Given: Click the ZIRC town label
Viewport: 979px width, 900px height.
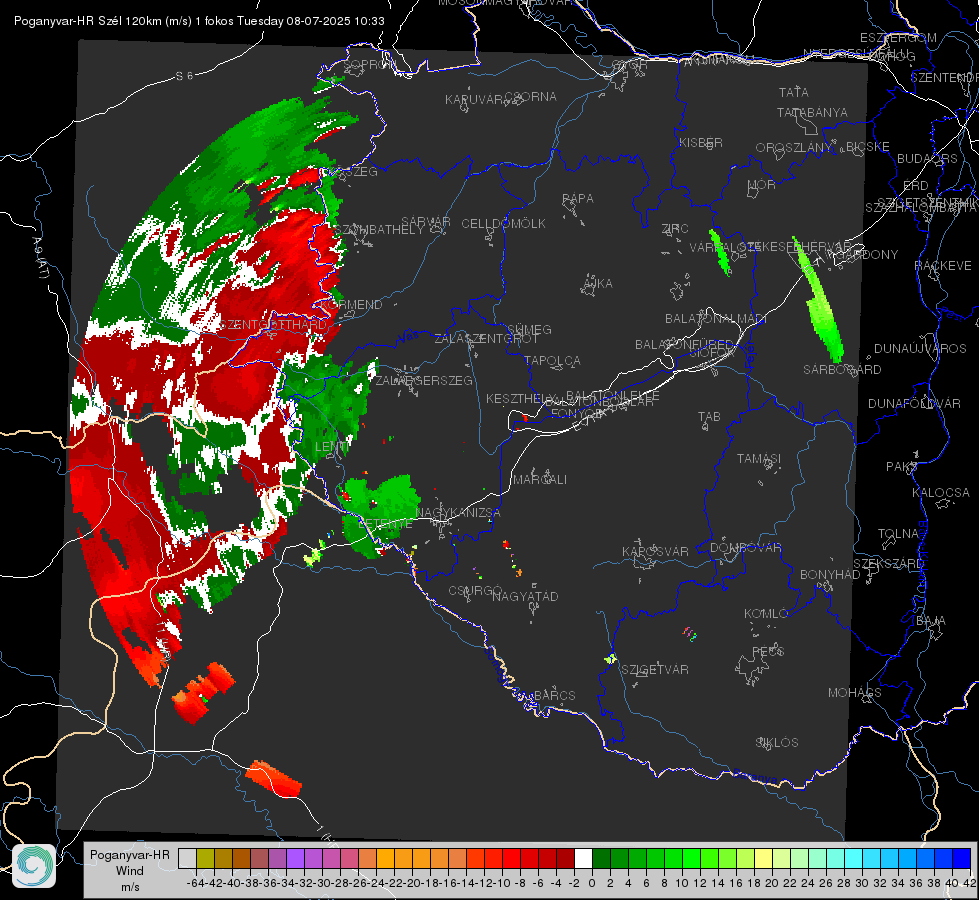Looking at the screenshot, I should click(675, 229).
